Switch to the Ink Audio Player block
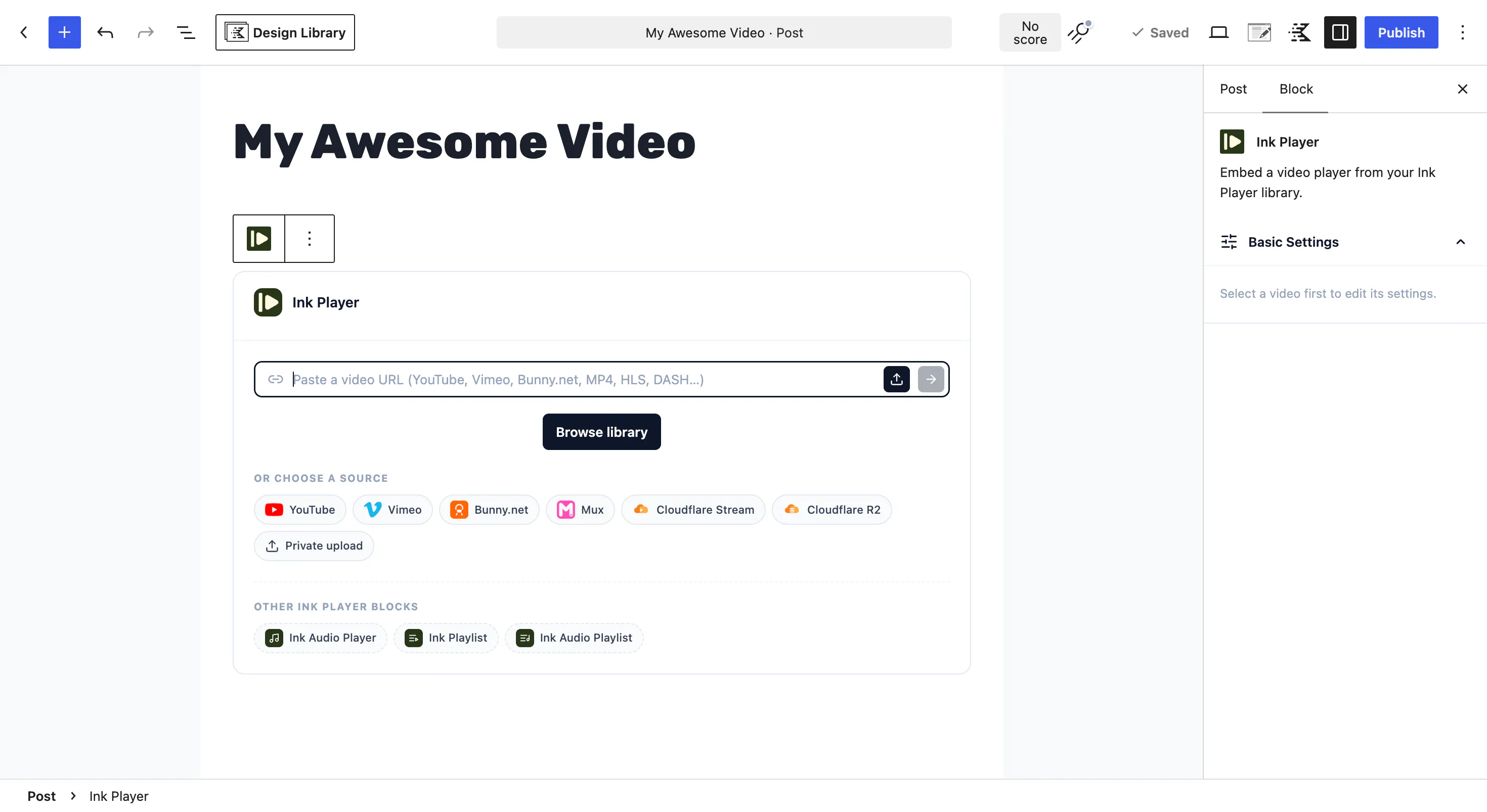 tap(320, 638)
